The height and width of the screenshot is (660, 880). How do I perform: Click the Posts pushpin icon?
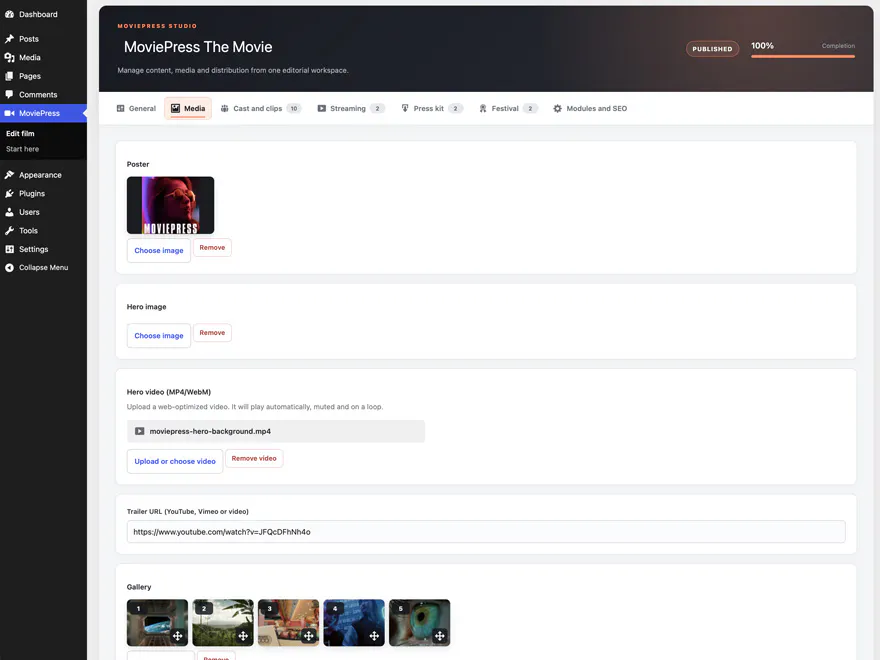(10, 39)
